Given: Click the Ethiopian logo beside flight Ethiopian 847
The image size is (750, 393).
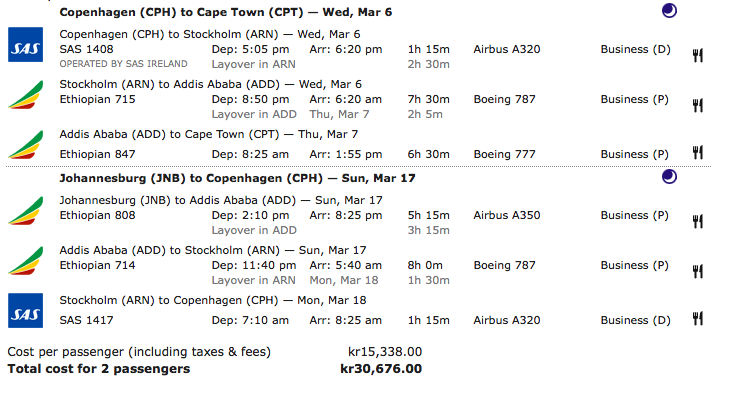Looking at the screenshot, I should pyautogui.click(x=25, y=145).
